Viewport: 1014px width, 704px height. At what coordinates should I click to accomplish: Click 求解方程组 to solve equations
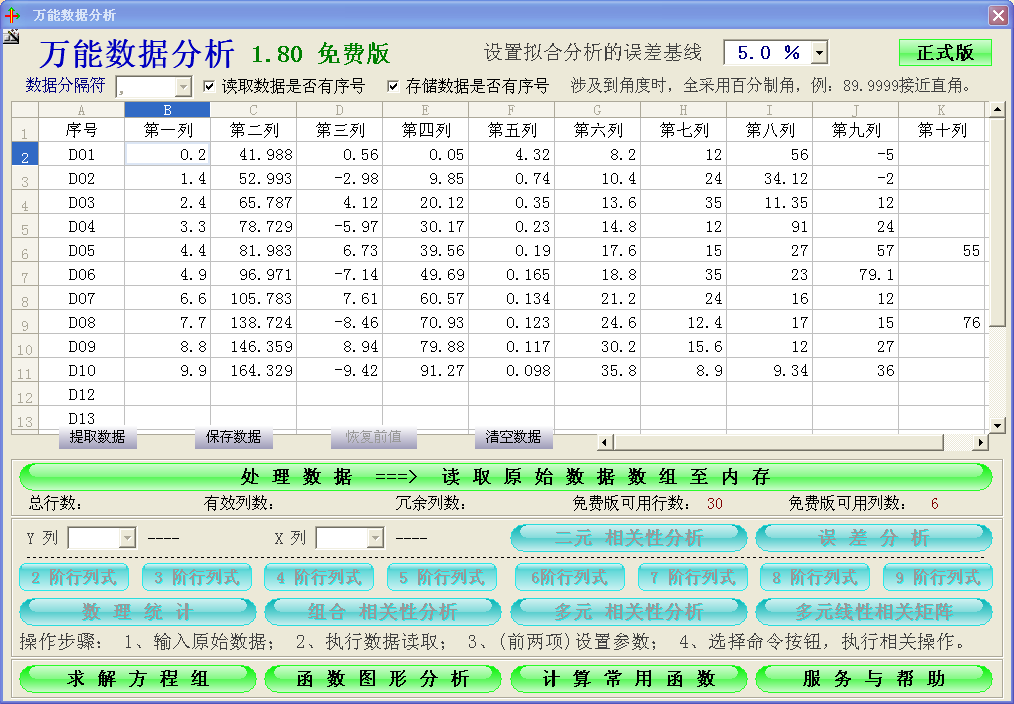[x=137, y=678]
